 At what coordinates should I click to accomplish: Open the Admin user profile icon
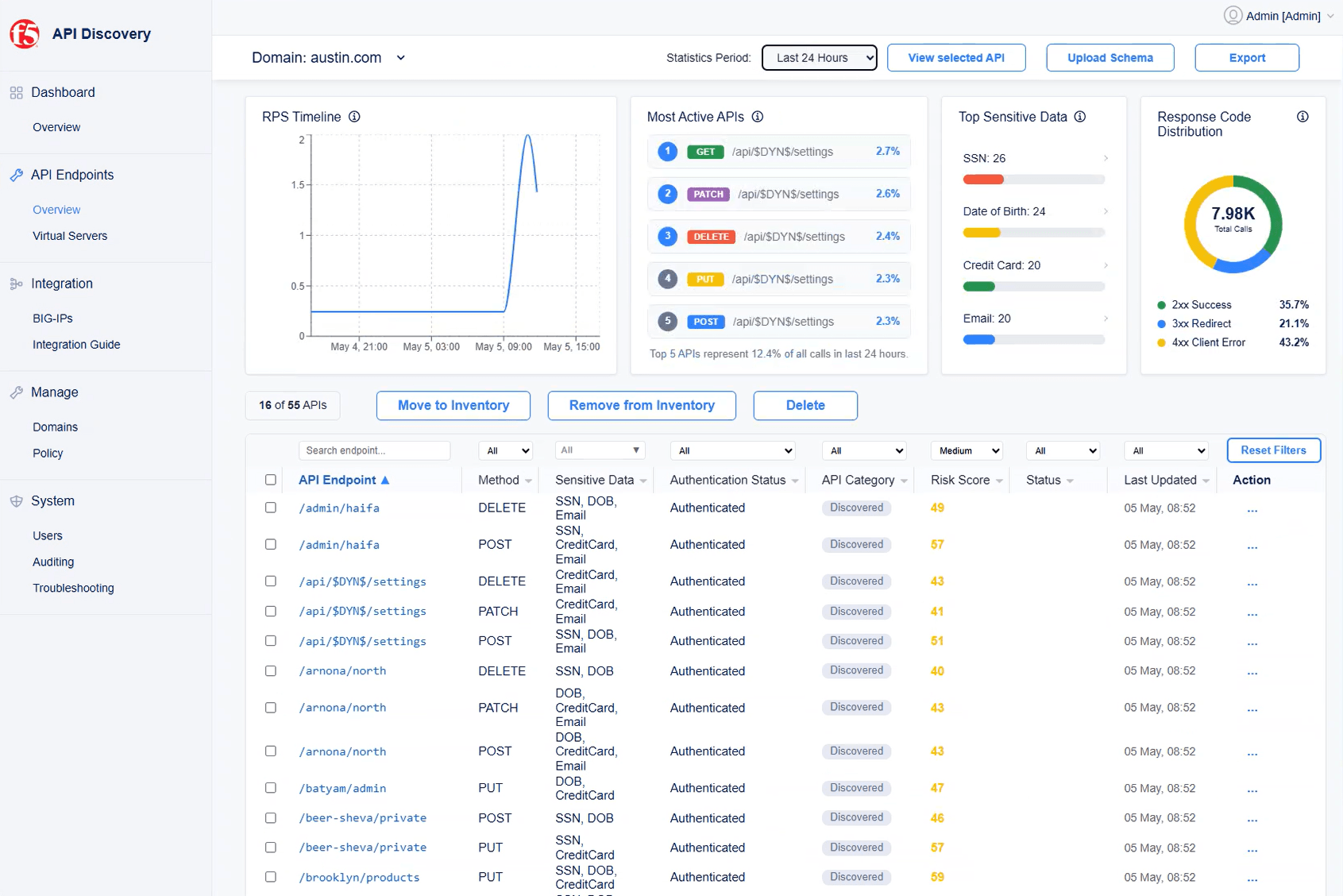(x=1233, y=15)
